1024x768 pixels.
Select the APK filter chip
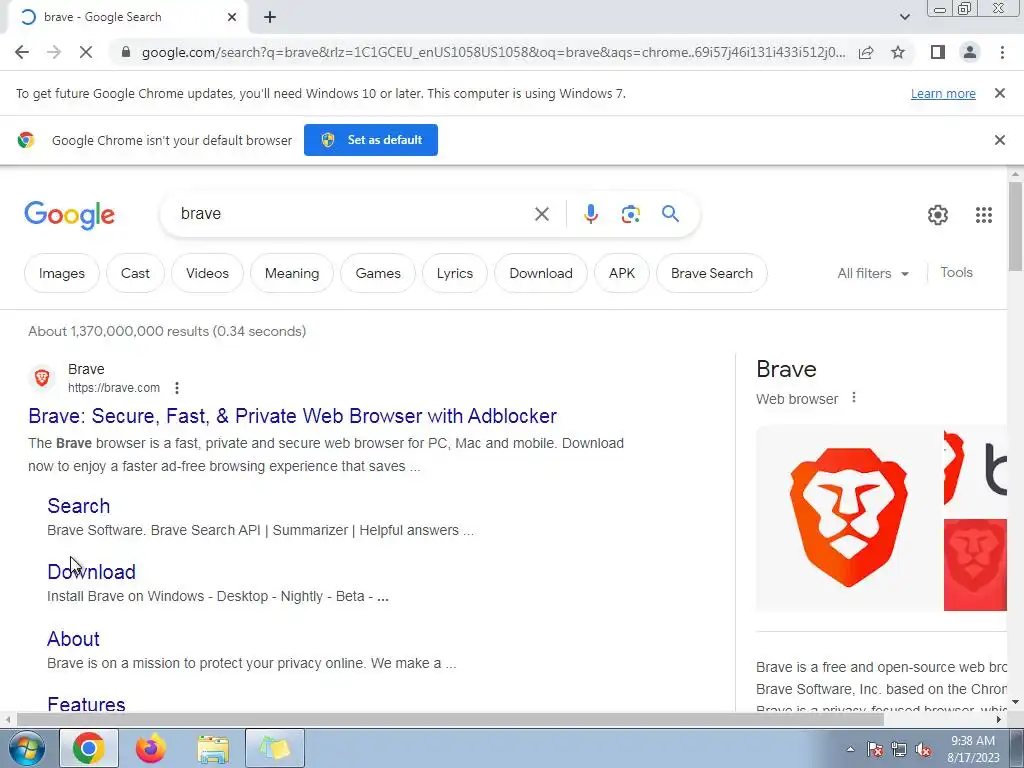click(622, 273)
